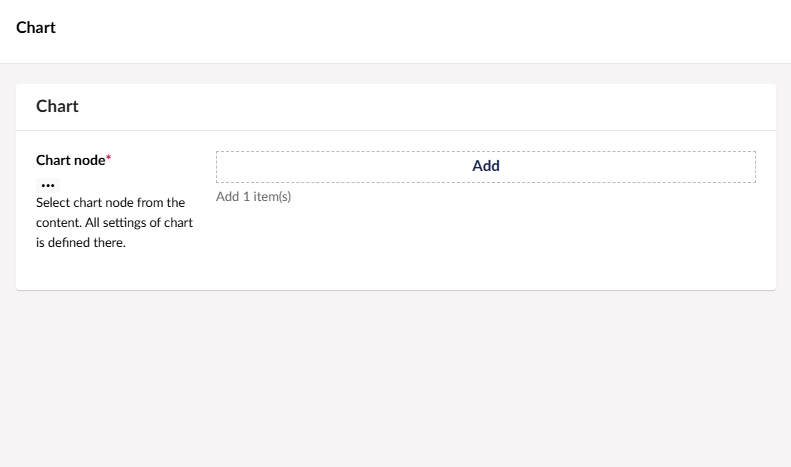
Task: Click the 'Add 1 item(s)' hint text
Action: tap(253, 197)
